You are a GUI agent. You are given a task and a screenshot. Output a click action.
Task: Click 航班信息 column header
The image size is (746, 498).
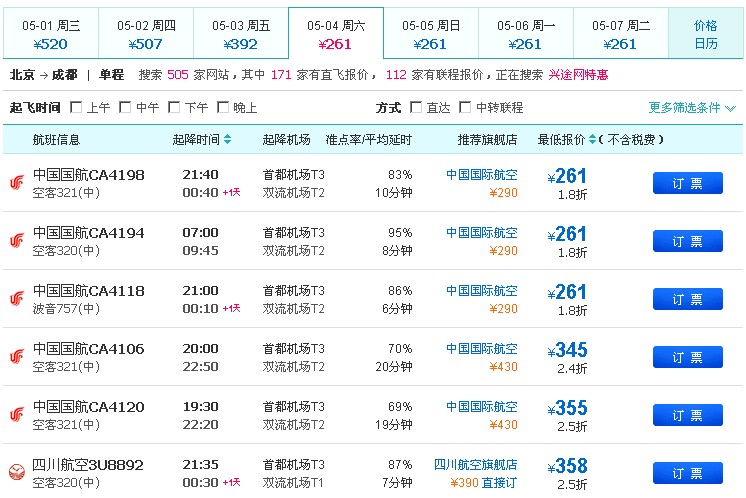point(56,139)
